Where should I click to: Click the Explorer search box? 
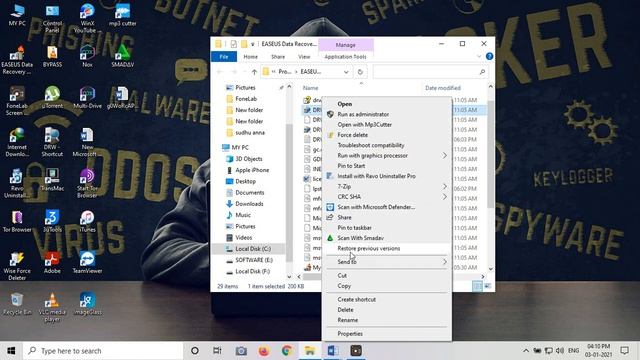[x=431, y=72]
